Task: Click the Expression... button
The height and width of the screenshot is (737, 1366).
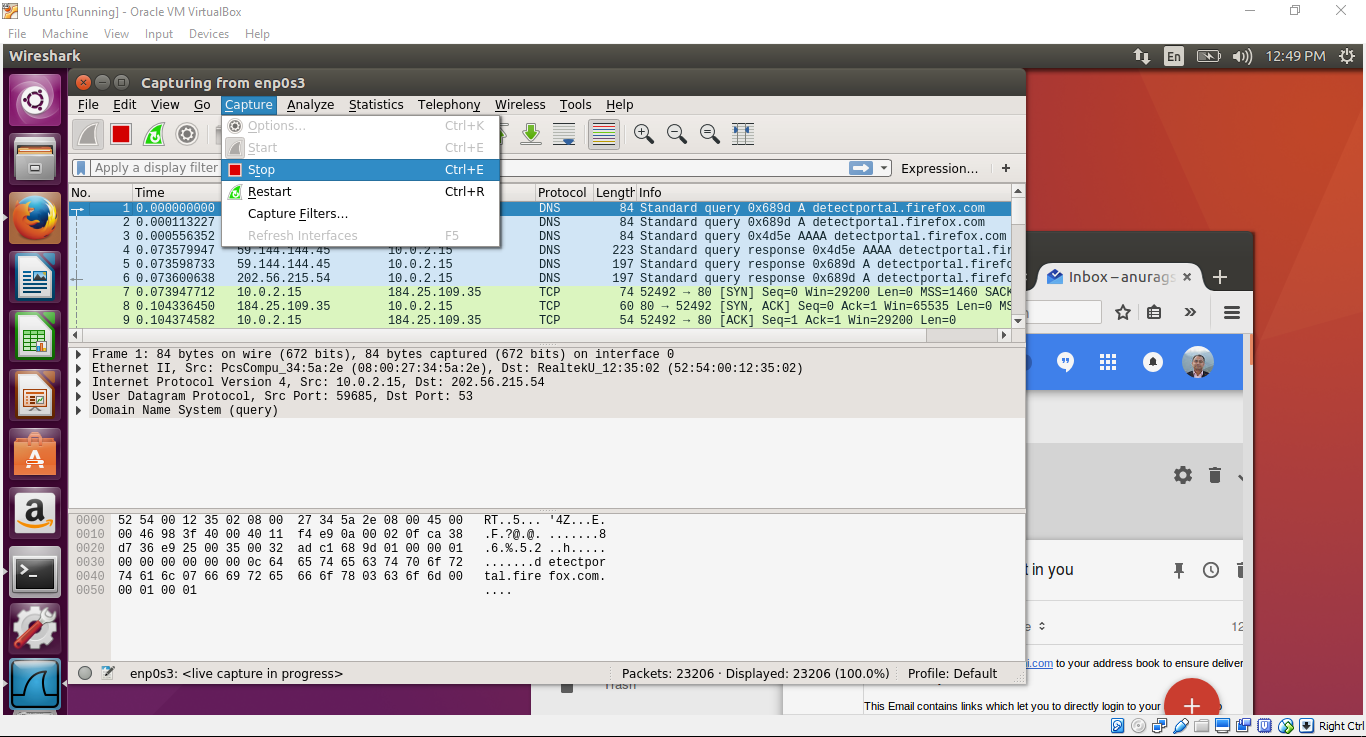Action: pos(940,168)
